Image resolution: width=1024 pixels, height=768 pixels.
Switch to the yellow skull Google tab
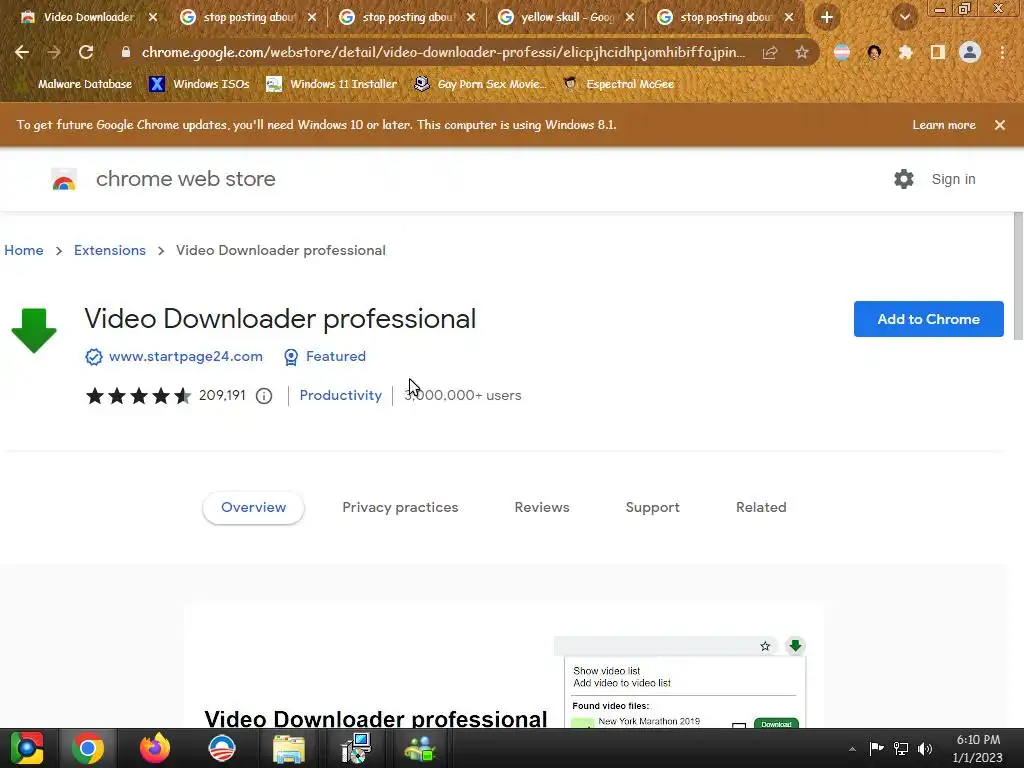point(566,18)
